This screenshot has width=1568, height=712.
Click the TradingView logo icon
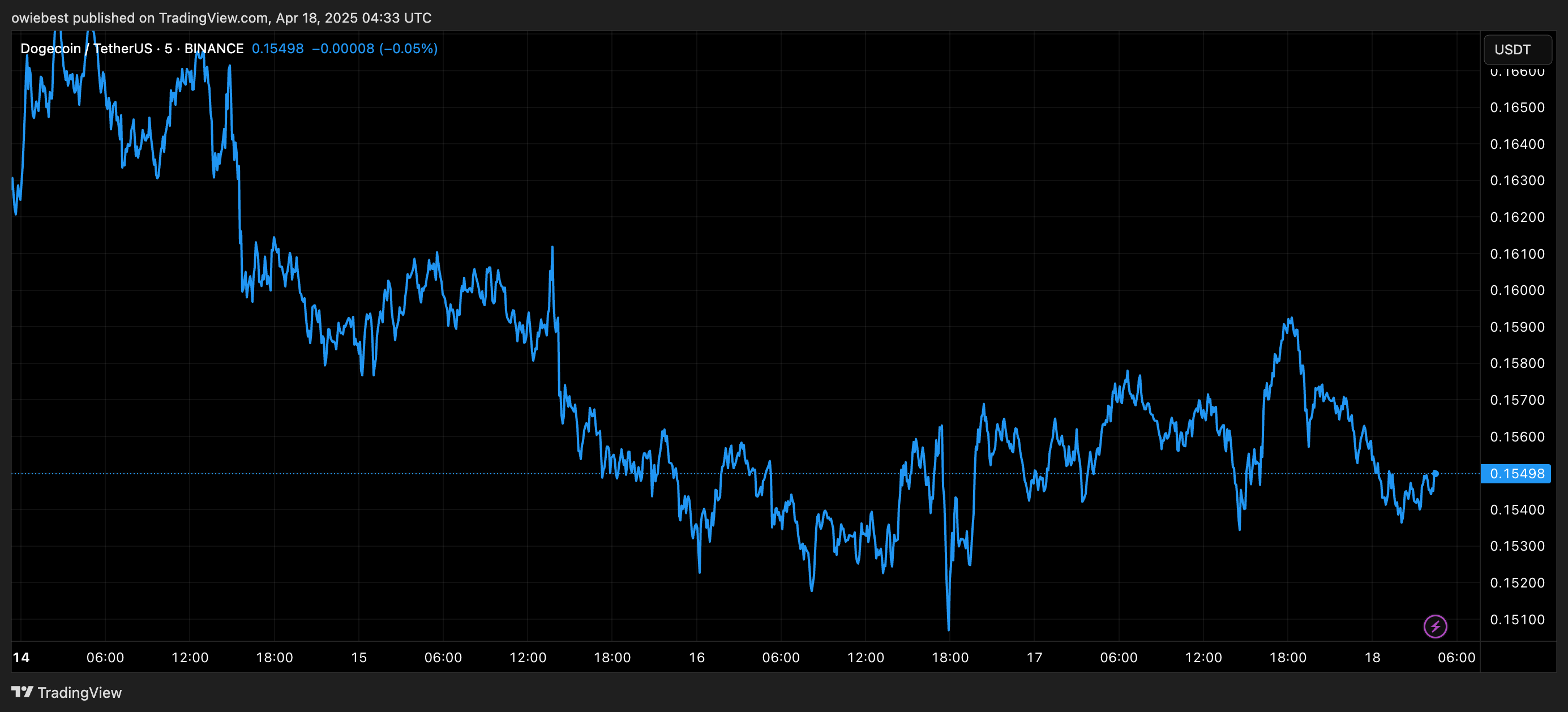tap(22, 692)
